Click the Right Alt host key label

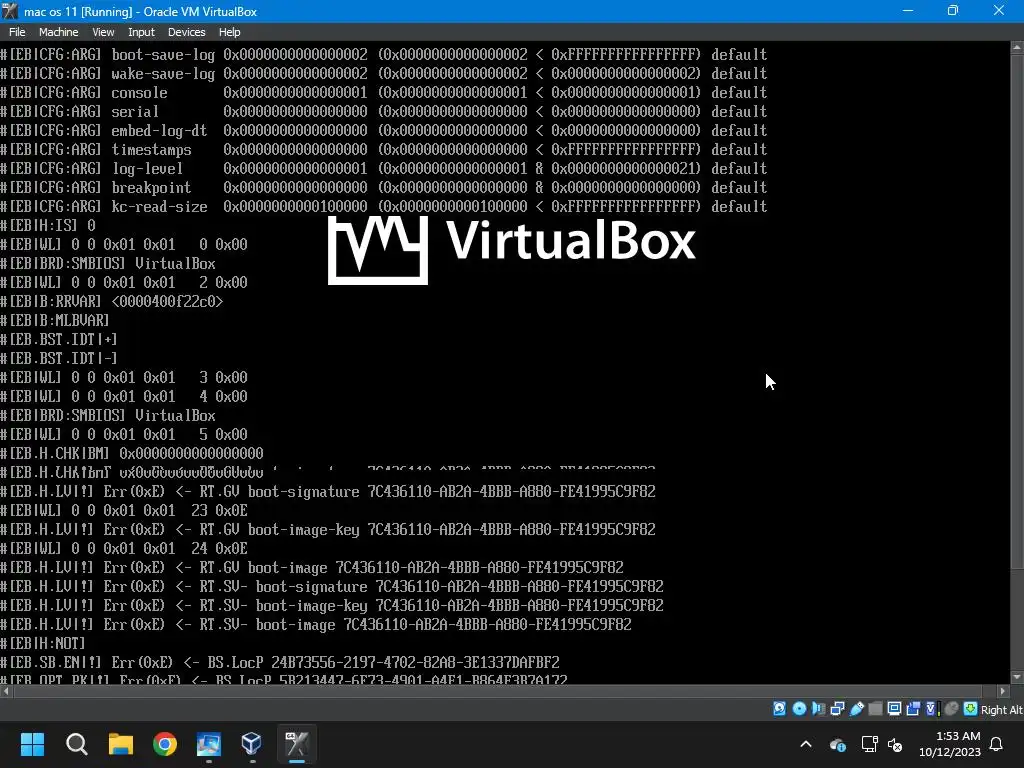click(1002, 710)
